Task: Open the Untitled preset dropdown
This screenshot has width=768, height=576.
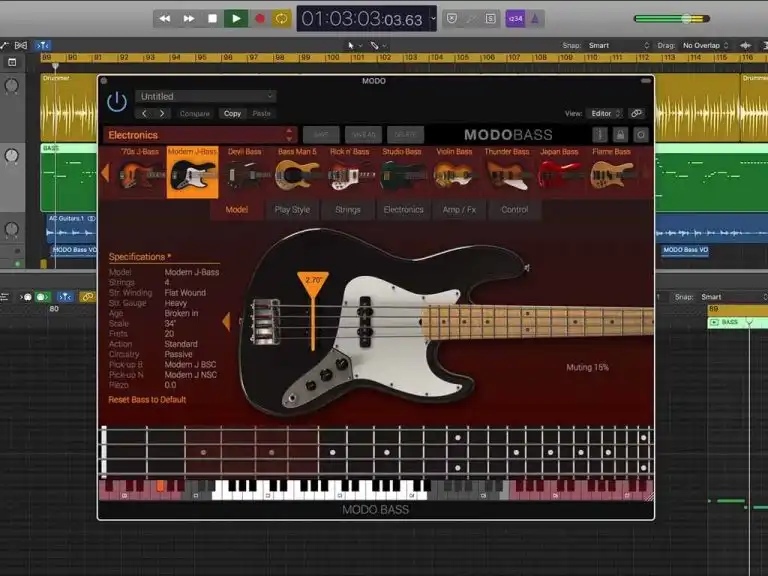Action: [206, 96]
